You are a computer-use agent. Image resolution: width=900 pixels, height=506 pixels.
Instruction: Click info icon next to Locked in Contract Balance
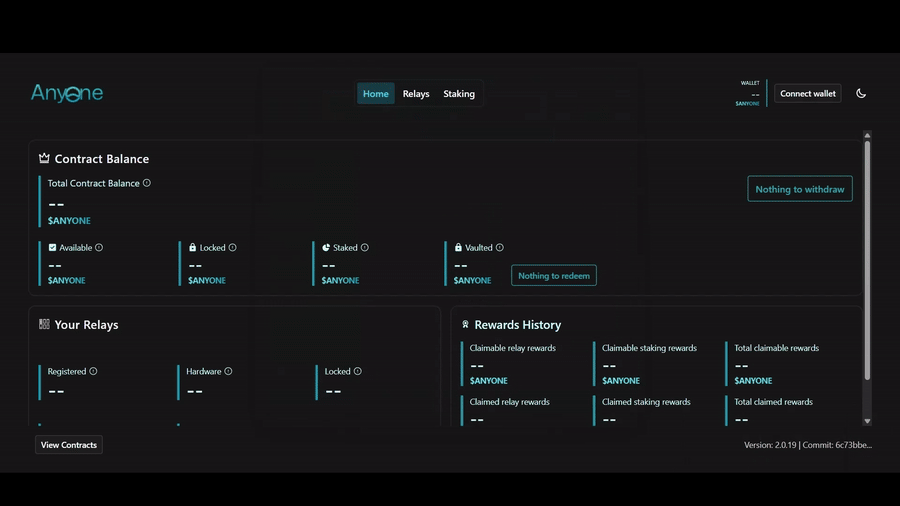coord(233,247)
